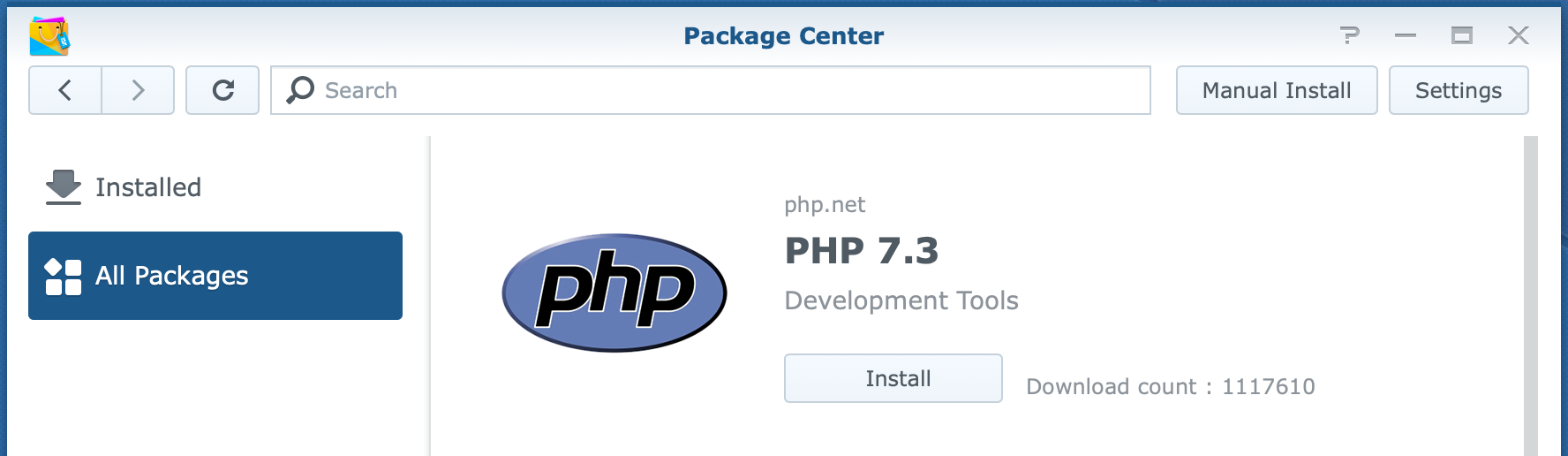1568x456 pixels.
Task: Go forward with the right arrow button
Action: point(138,90)
